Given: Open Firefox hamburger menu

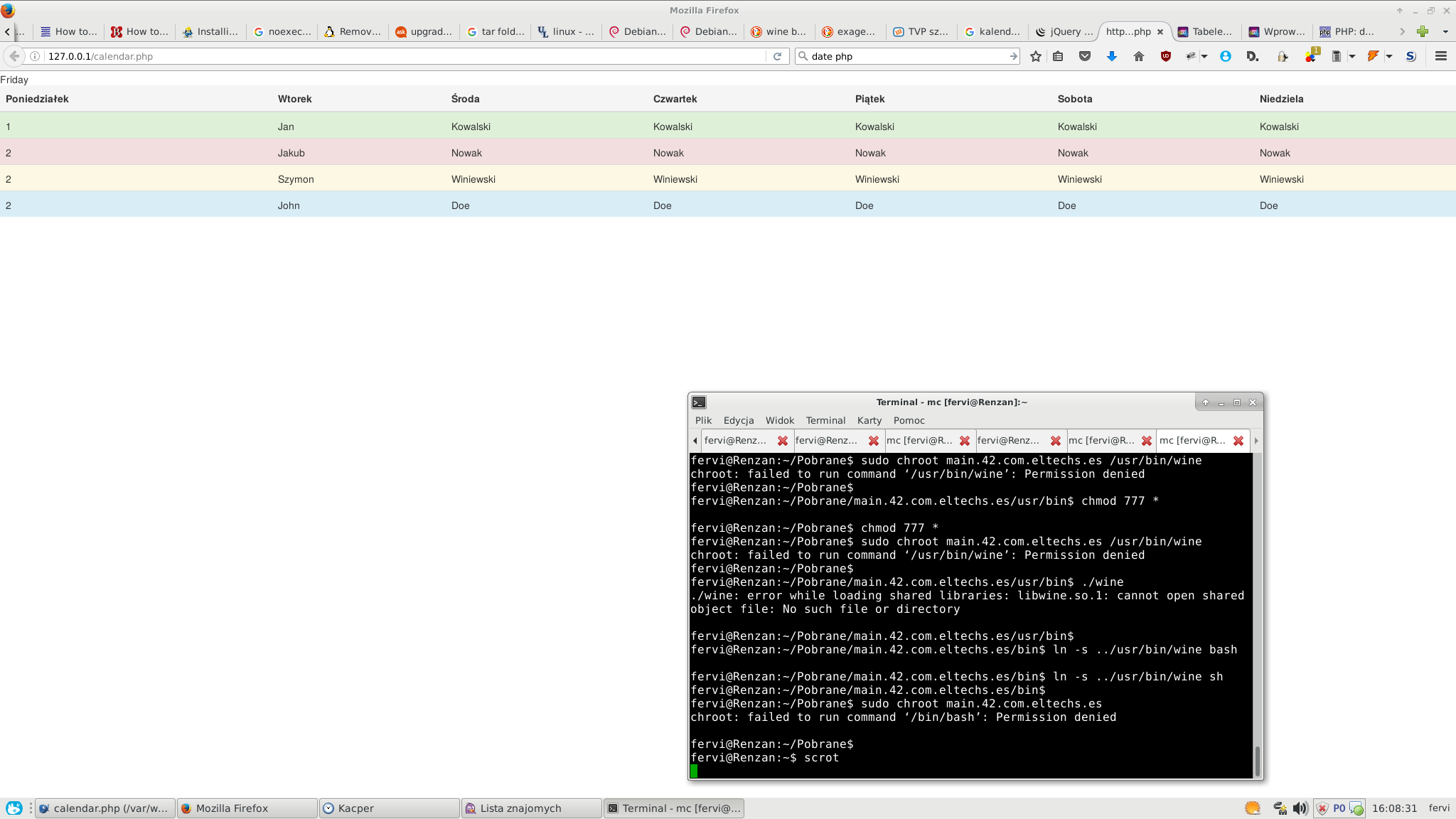Looking at the screenshot, I should click(x=1441, y=56).
